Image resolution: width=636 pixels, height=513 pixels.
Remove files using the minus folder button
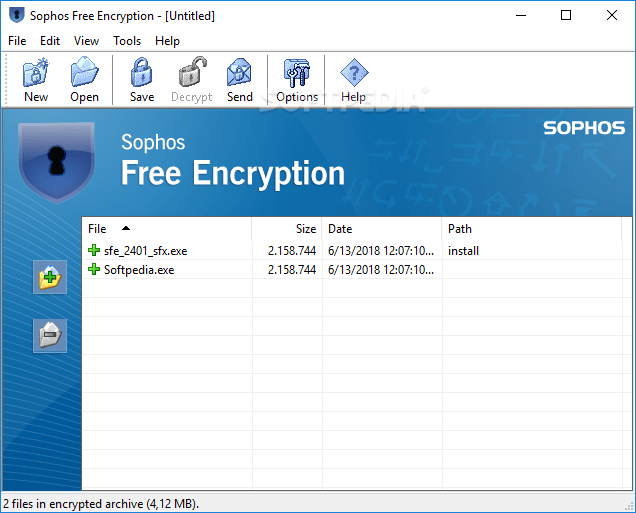pyautogui.click(x=50, y=335)
